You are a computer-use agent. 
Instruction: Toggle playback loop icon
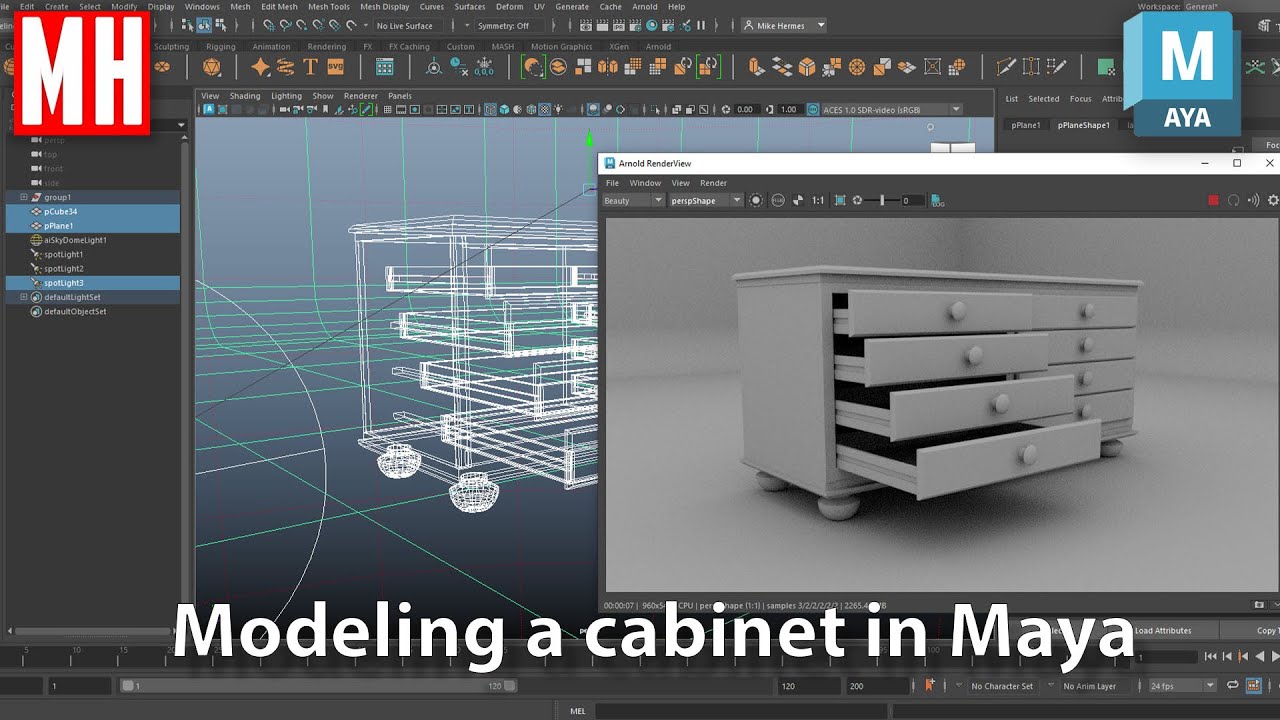pos(1233,685)
